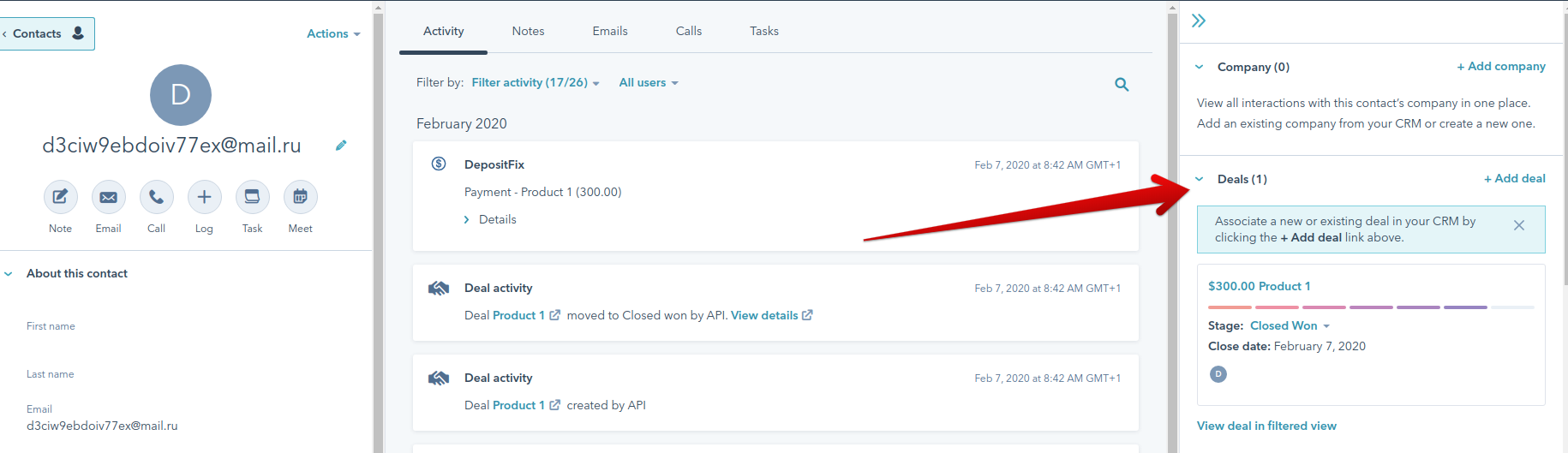Expand Details of DepositFix payment
Image resolution: width=1568 pixels, height=453 pixels.
[x=490, y=220]
